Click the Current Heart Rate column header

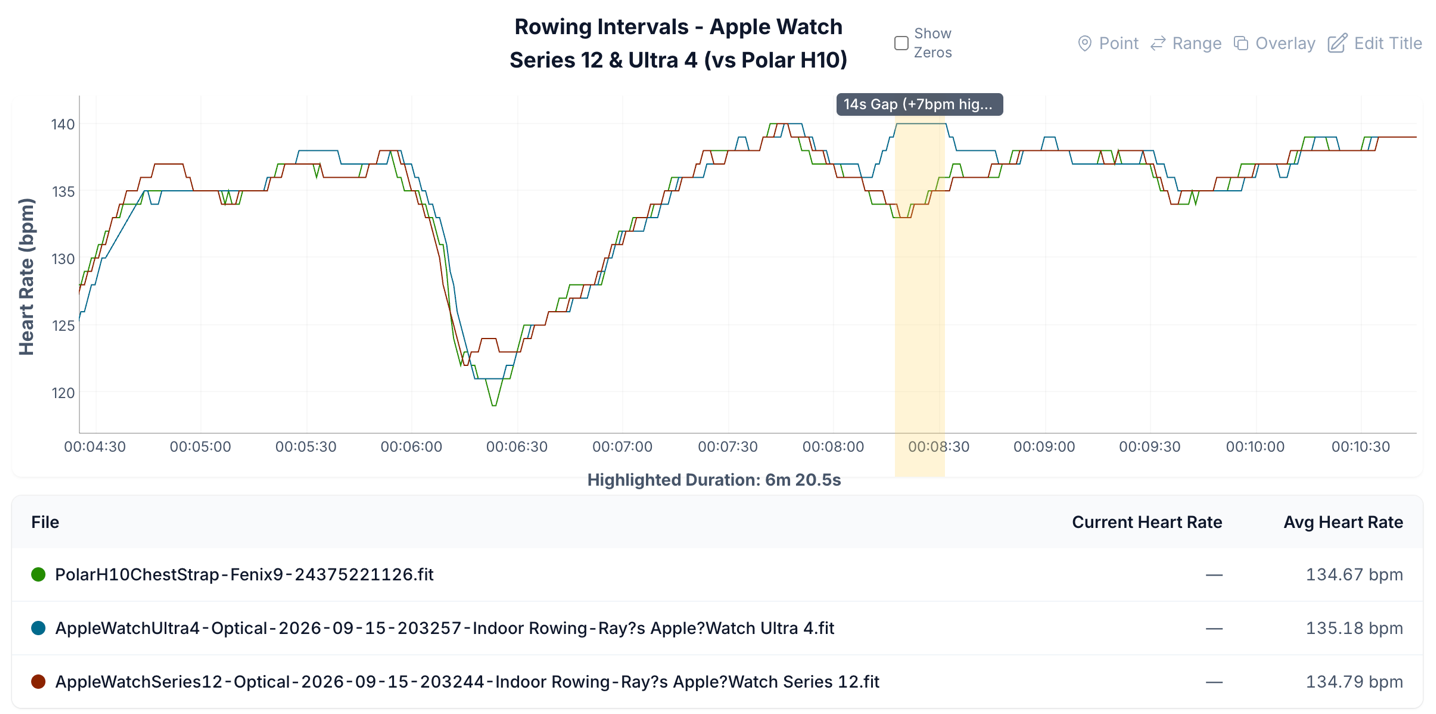1147,522
